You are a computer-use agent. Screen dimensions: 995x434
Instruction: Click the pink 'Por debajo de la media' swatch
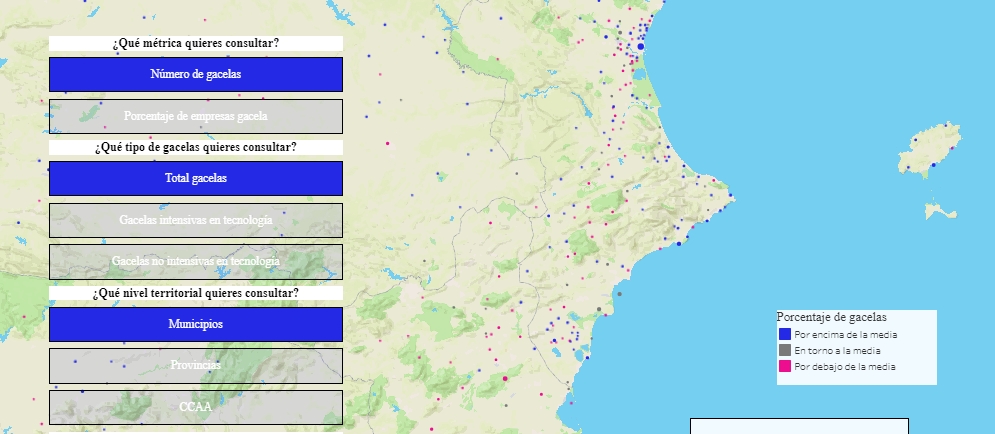point(785,367)
